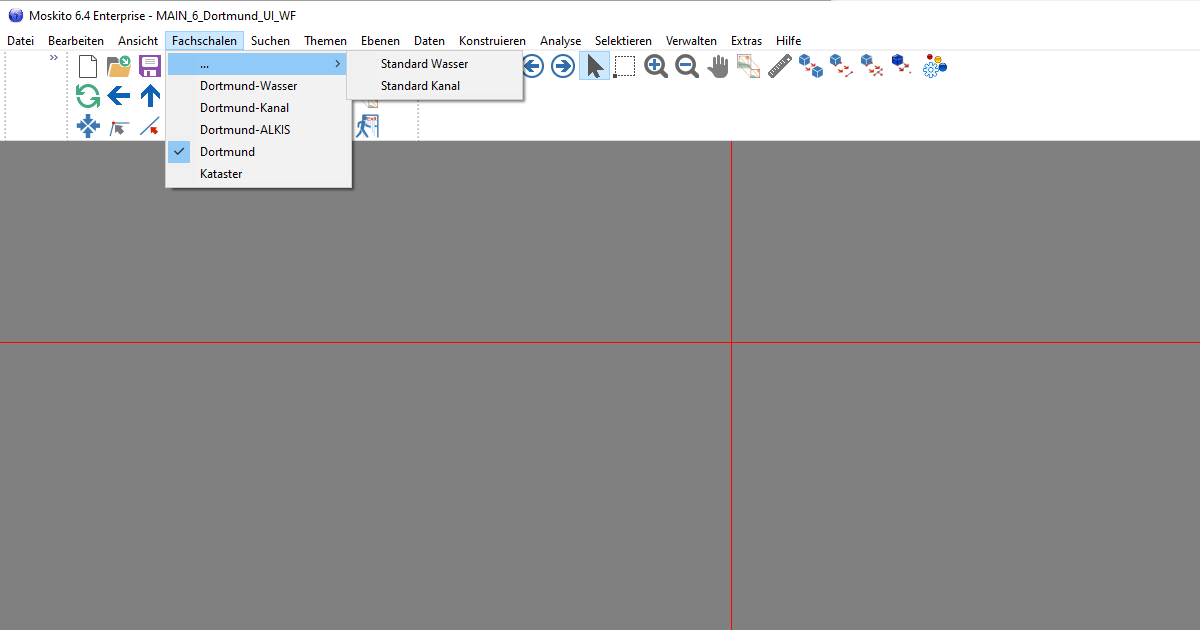Image resolution: width=1200 pixels, height=630 pixels.
Task: Open the Fachschalen menu
Action: tap(204, 41)
